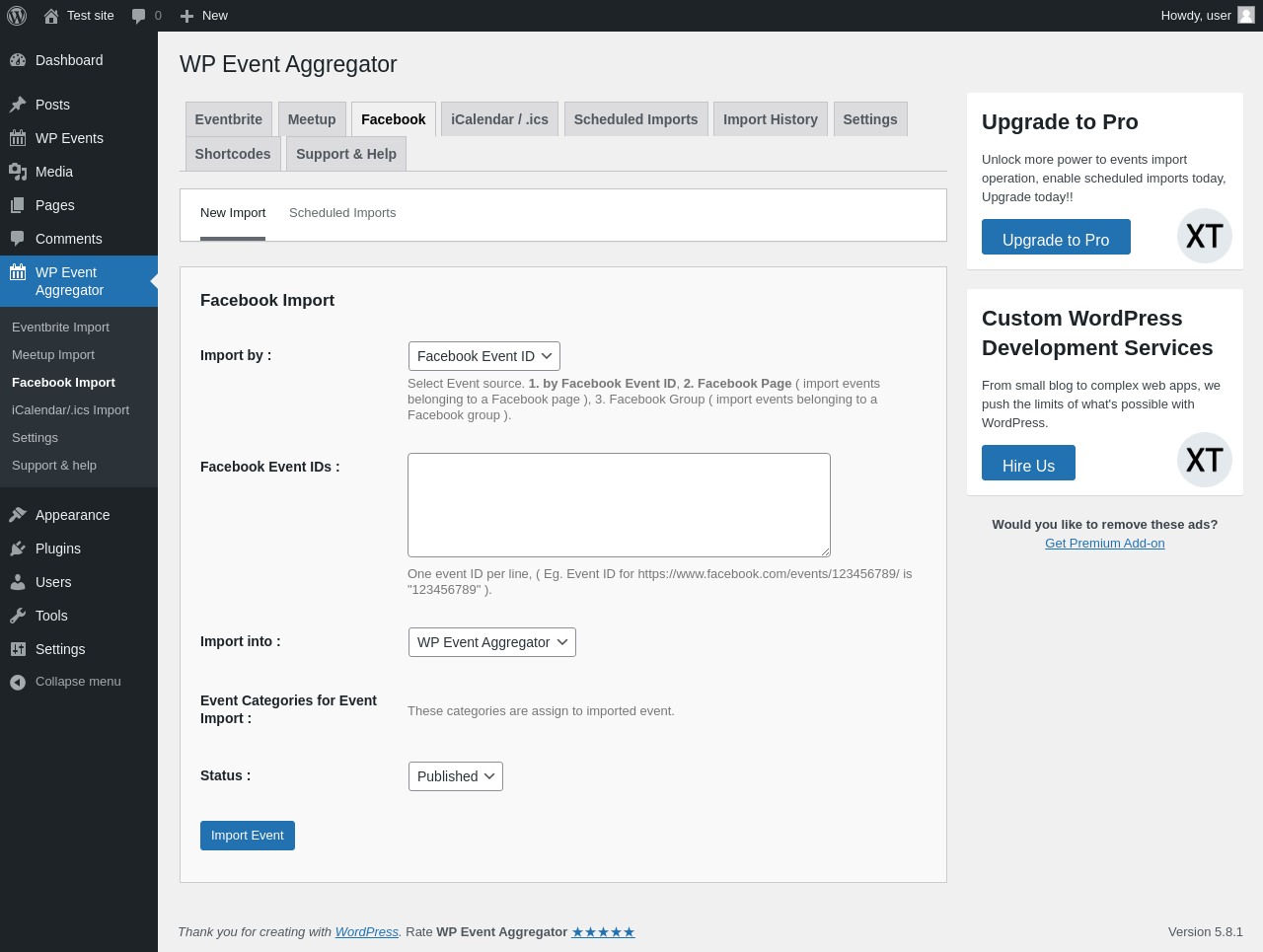Click the Dashboard gauge icon
The height and width of the screenshot is (952, 1263).
point(18,60)
